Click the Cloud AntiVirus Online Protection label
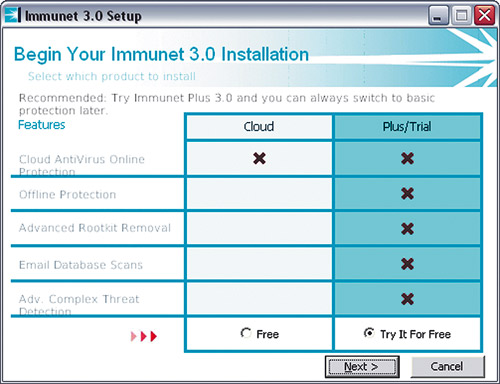The image size is (500, 384). tap(82, 165)
